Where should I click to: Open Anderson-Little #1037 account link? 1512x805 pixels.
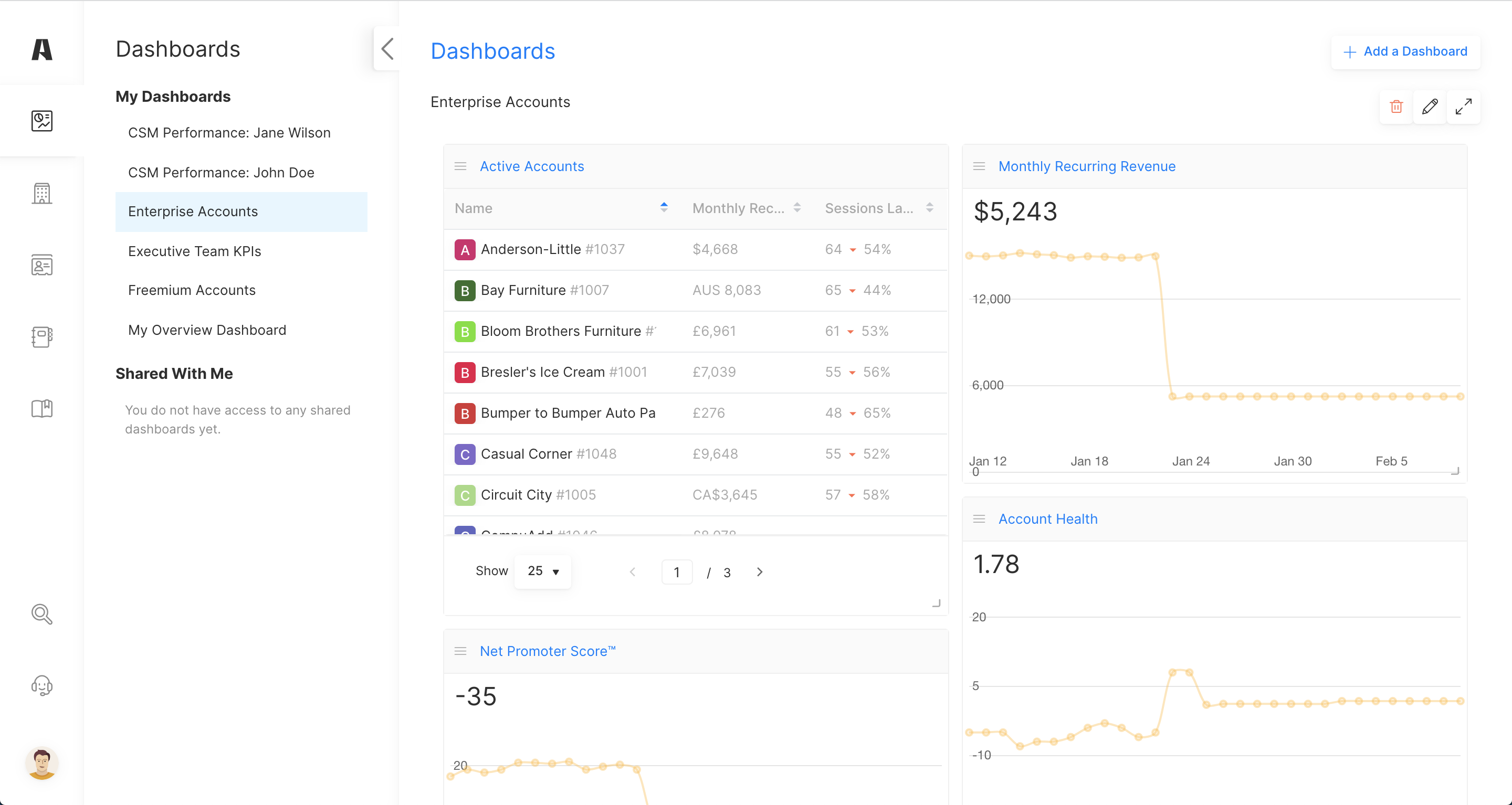[x=531, y=249]
